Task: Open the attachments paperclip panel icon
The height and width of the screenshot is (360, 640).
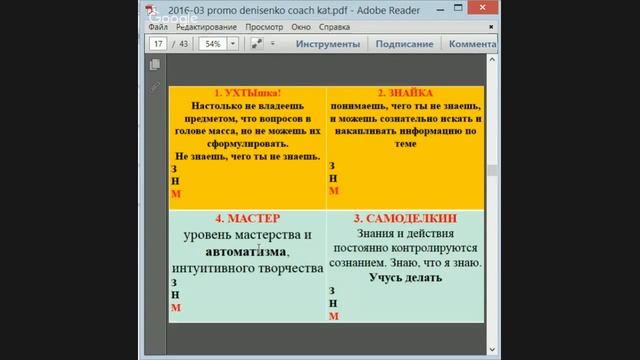Action: click(155, 87)
